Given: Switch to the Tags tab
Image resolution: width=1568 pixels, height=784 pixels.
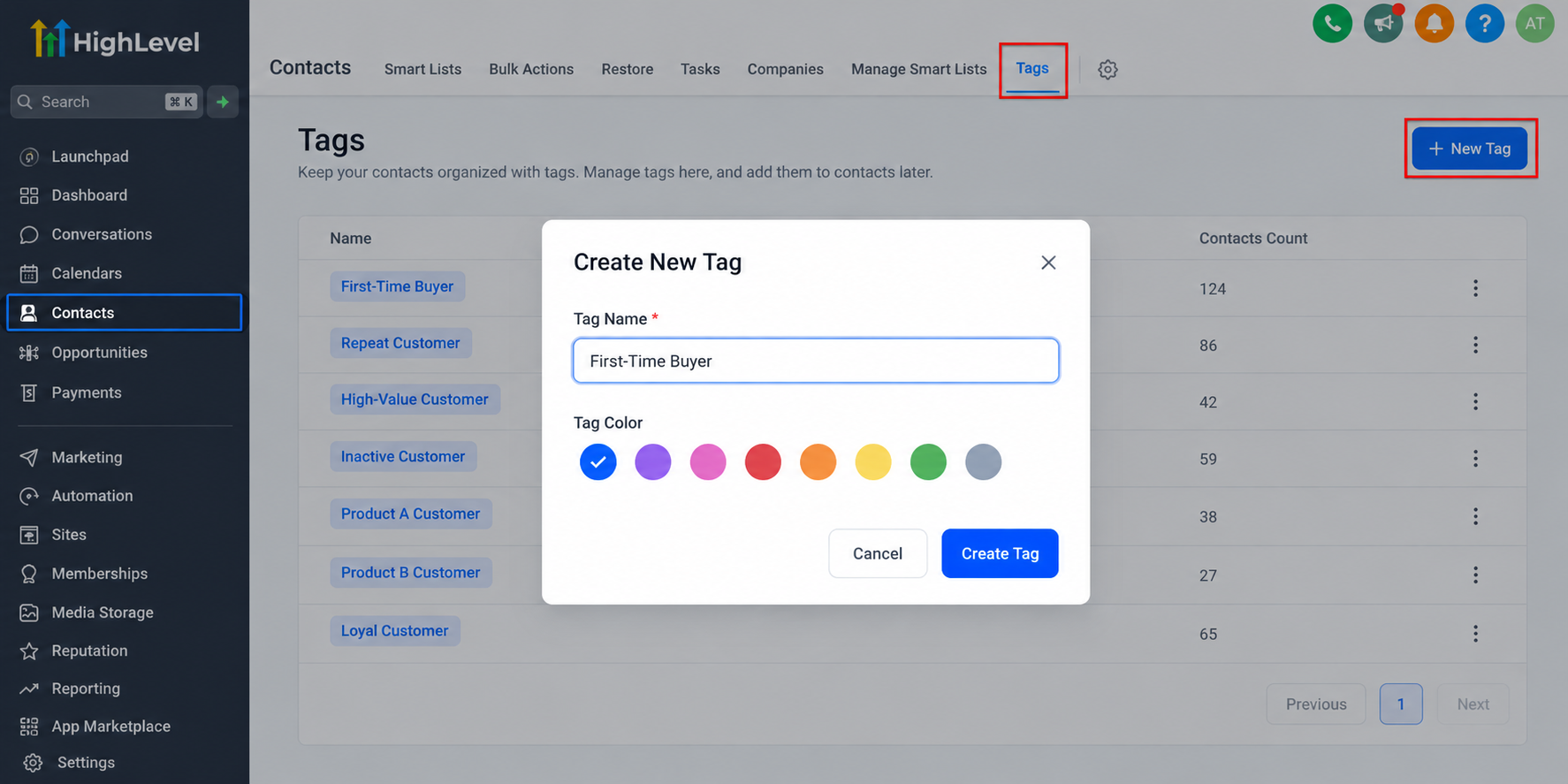Looking at the screenshot, I should pos(1032,68).
